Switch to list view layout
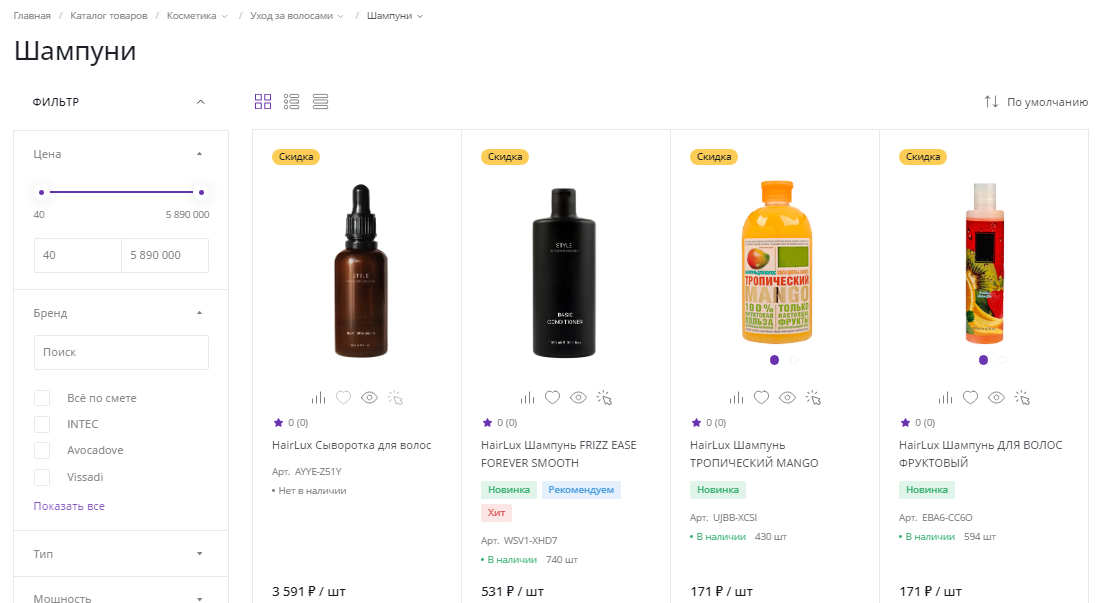Image resolution: width=1095 pixels, height=603 pixels. coord(292,101)
